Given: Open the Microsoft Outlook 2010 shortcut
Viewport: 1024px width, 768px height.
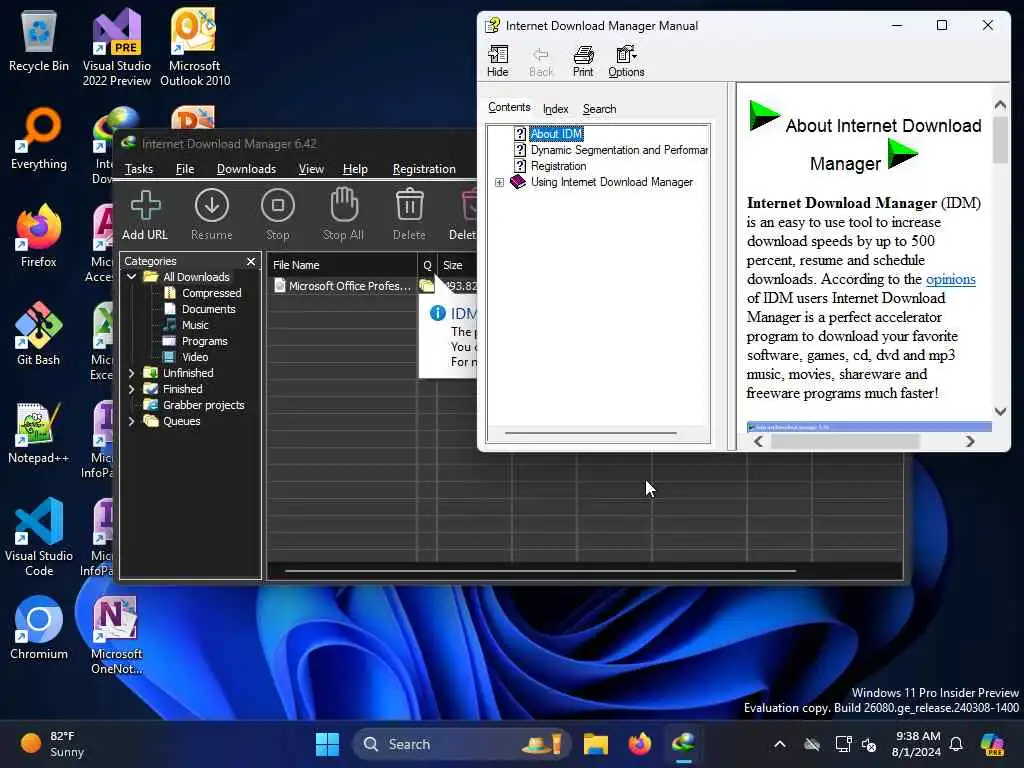Looking at the screenshot, I should pos(195,47).
